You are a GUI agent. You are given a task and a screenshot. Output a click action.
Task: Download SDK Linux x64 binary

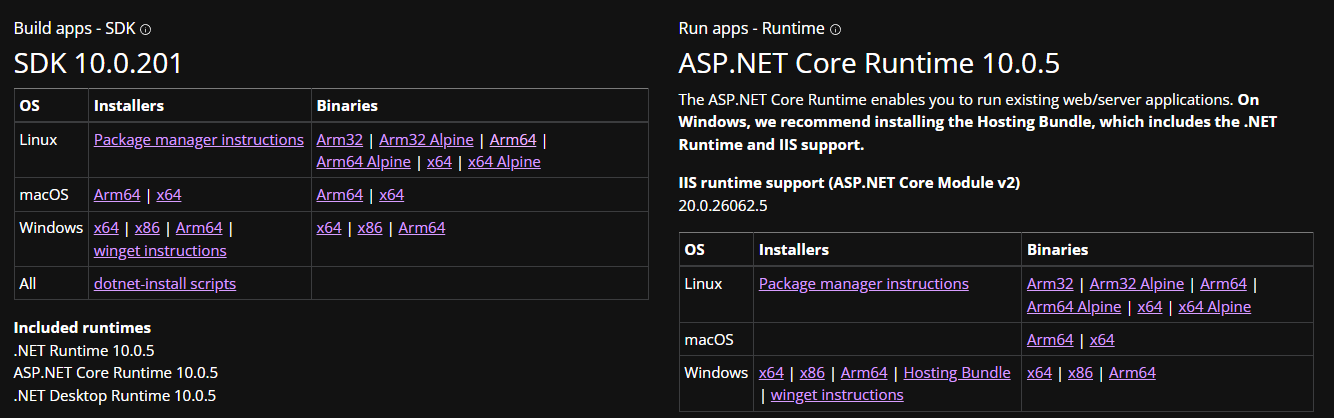pyautogui.click(x=439, y=162)
